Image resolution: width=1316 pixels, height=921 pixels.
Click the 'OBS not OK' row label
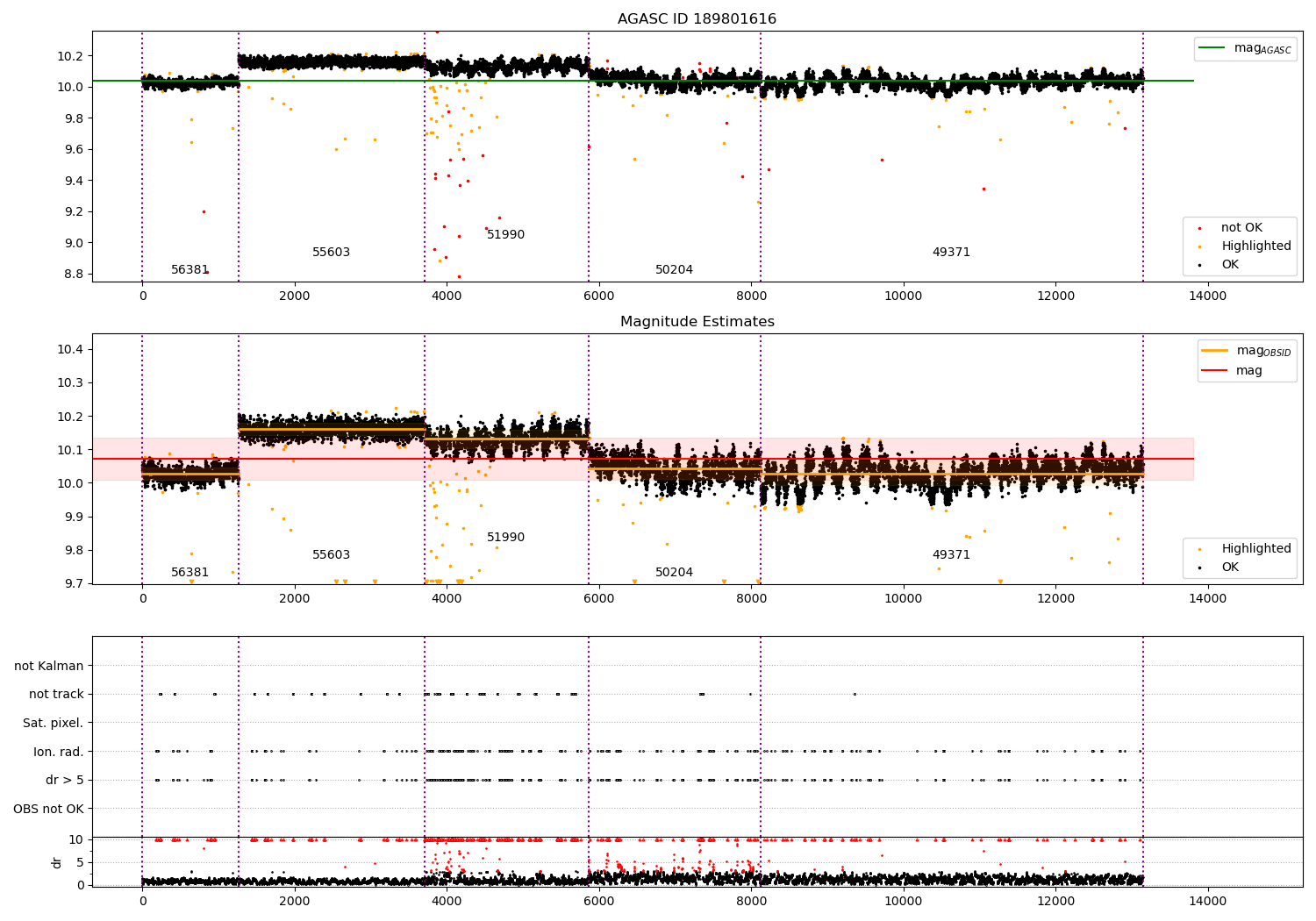point(49,809)
